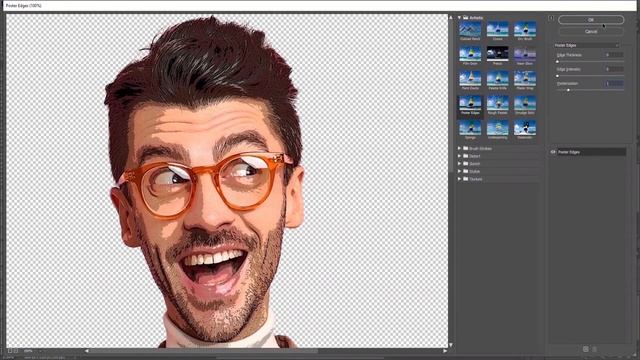Select the Dry Brush filter thumbnail
The width and height of the screenshot is (640, 360).
point(525,30)
